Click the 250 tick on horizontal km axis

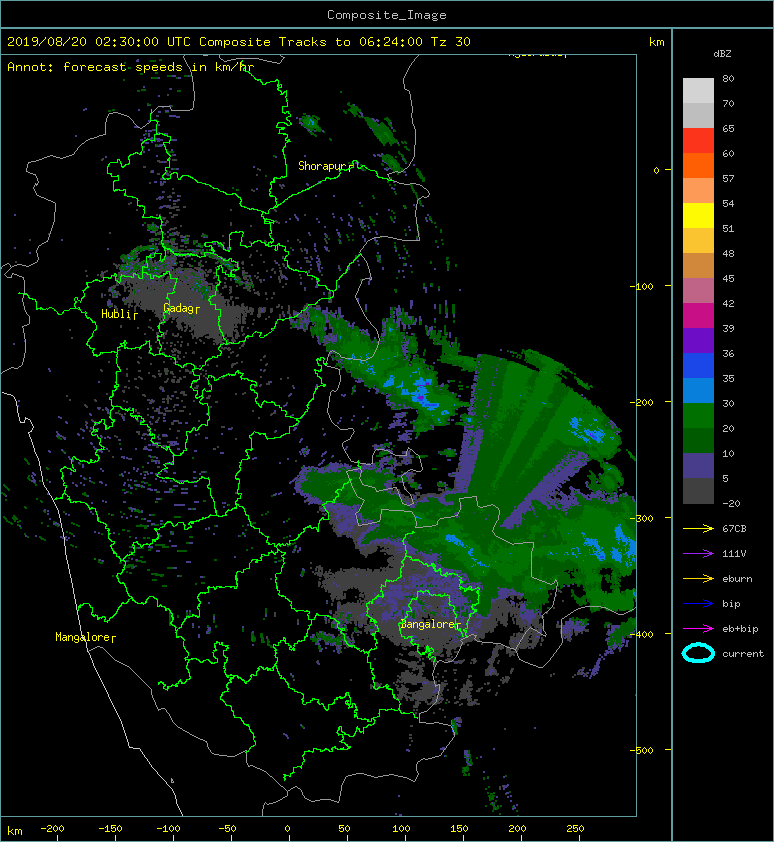[575, 829]
